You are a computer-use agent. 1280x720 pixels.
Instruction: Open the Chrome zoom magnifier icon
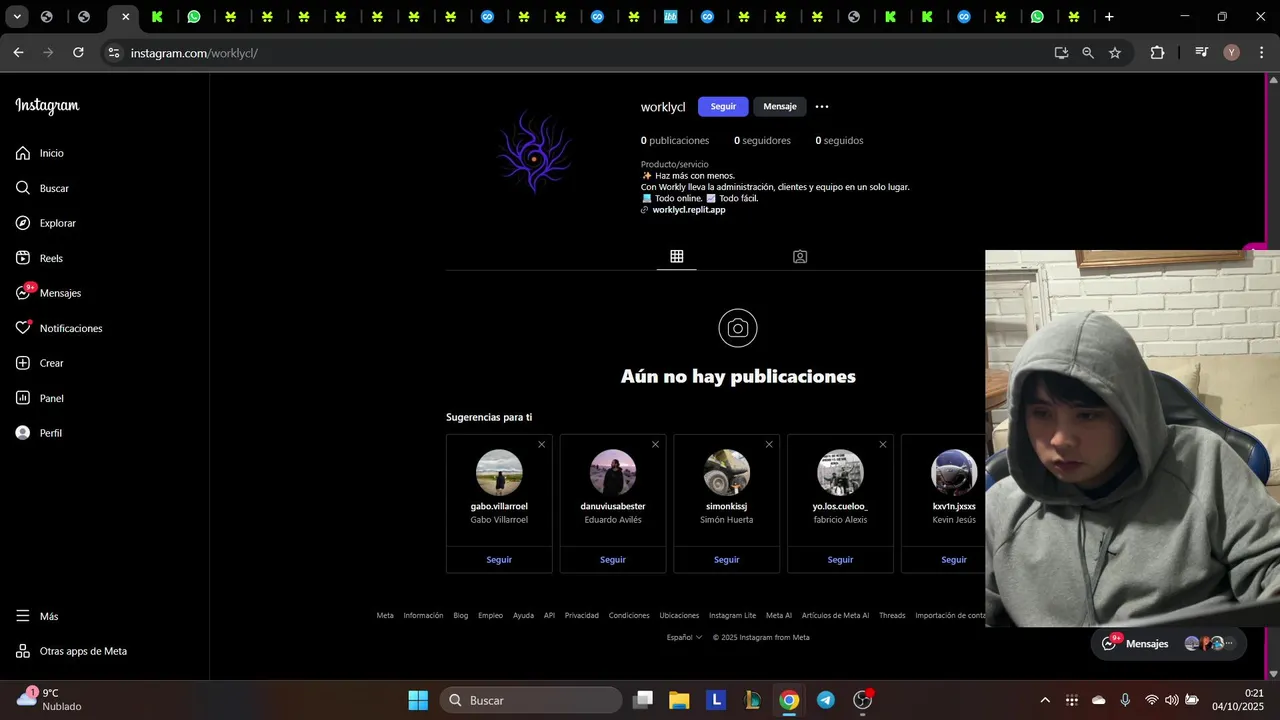1088,53
